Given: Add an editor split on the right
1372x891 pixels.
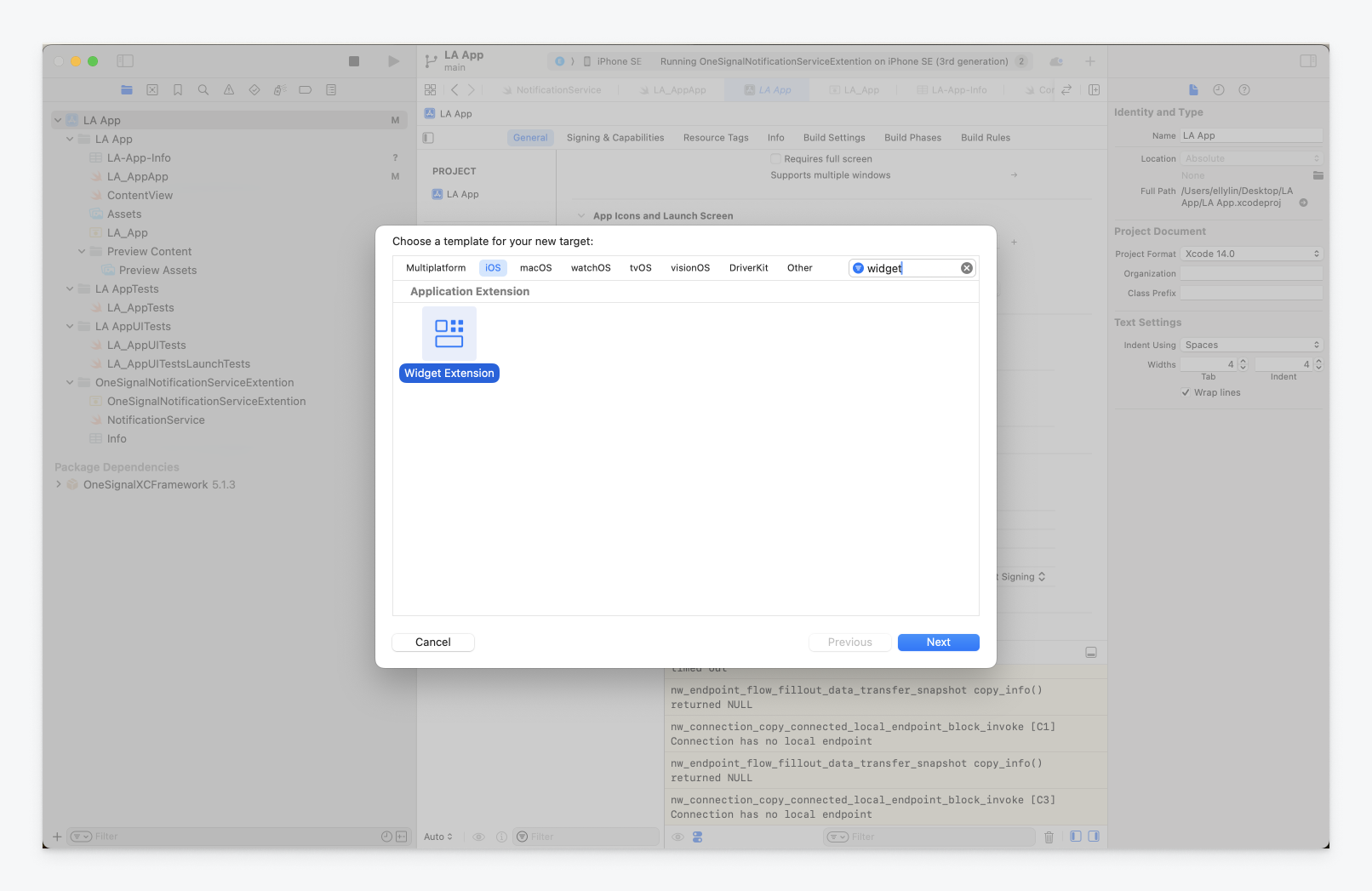Looking at the screenshot, I should coord(1095,89).
